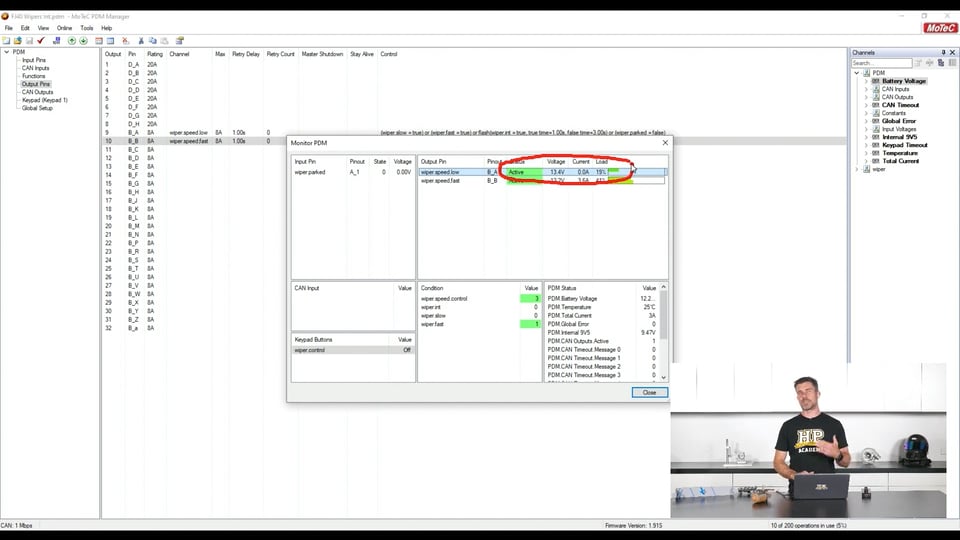Collapse the PDM root in left tree
The image size is (960, 540).
coord(7,52)
